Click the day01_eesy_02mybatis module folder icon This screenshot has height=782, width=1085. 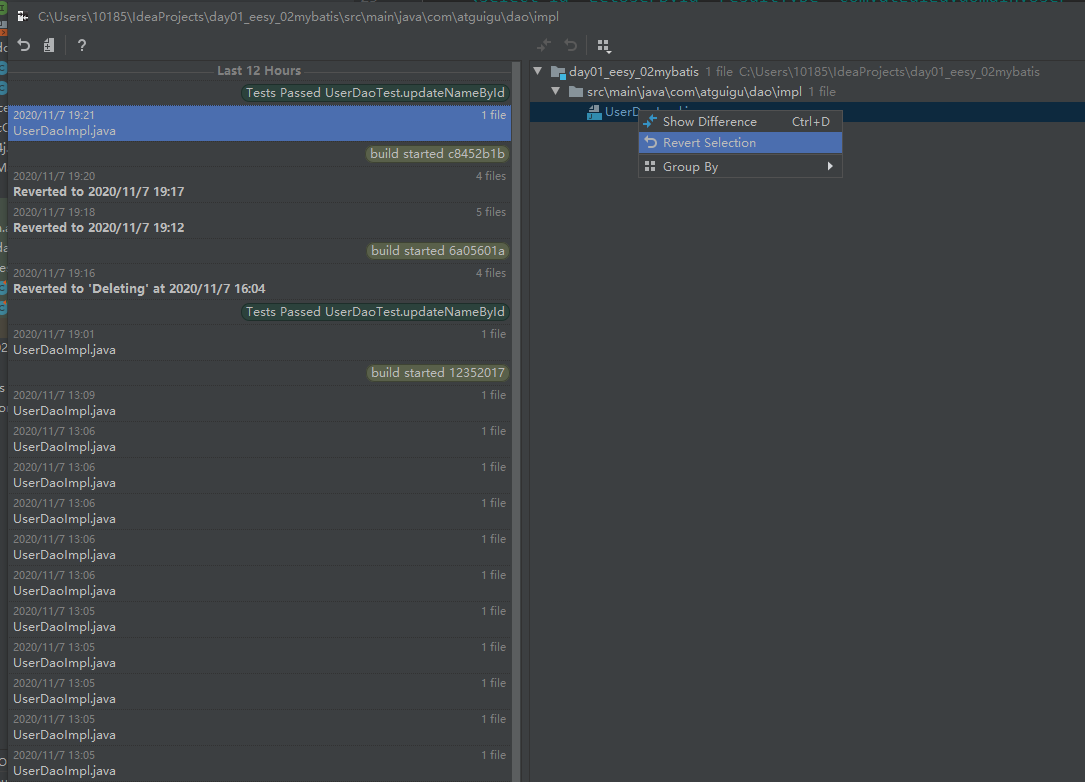click(x=558, y=72)
